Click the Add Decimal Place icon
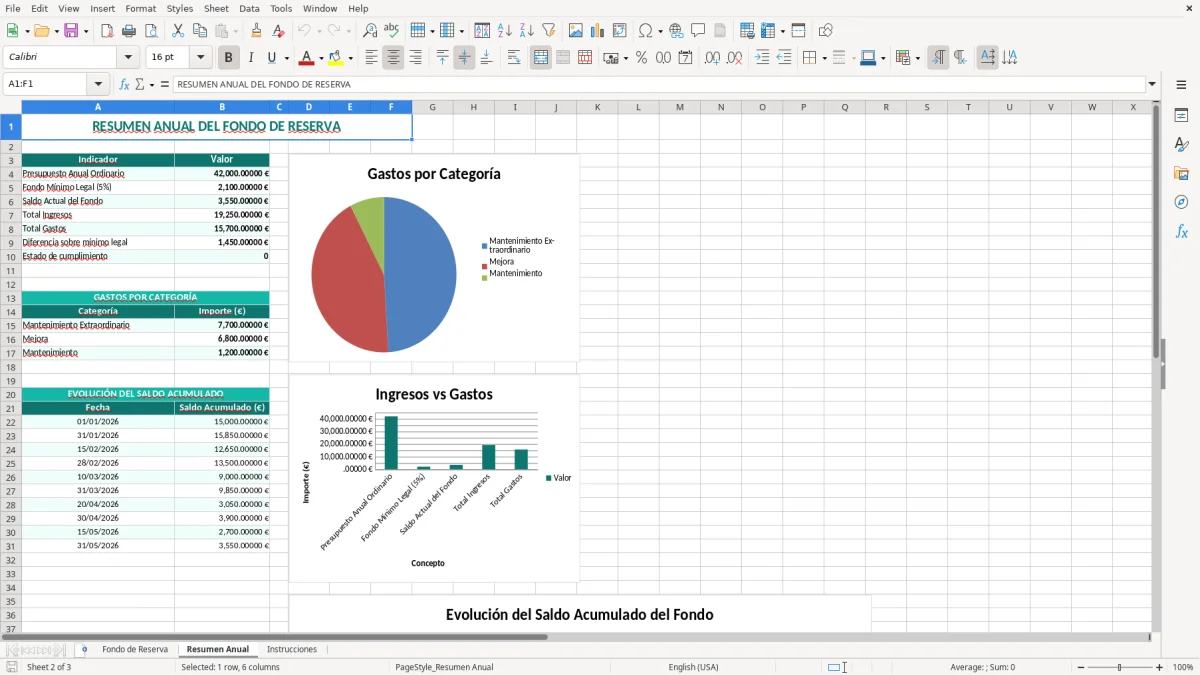This screenshot has height=675, width=1200. [x=712, y=58]
